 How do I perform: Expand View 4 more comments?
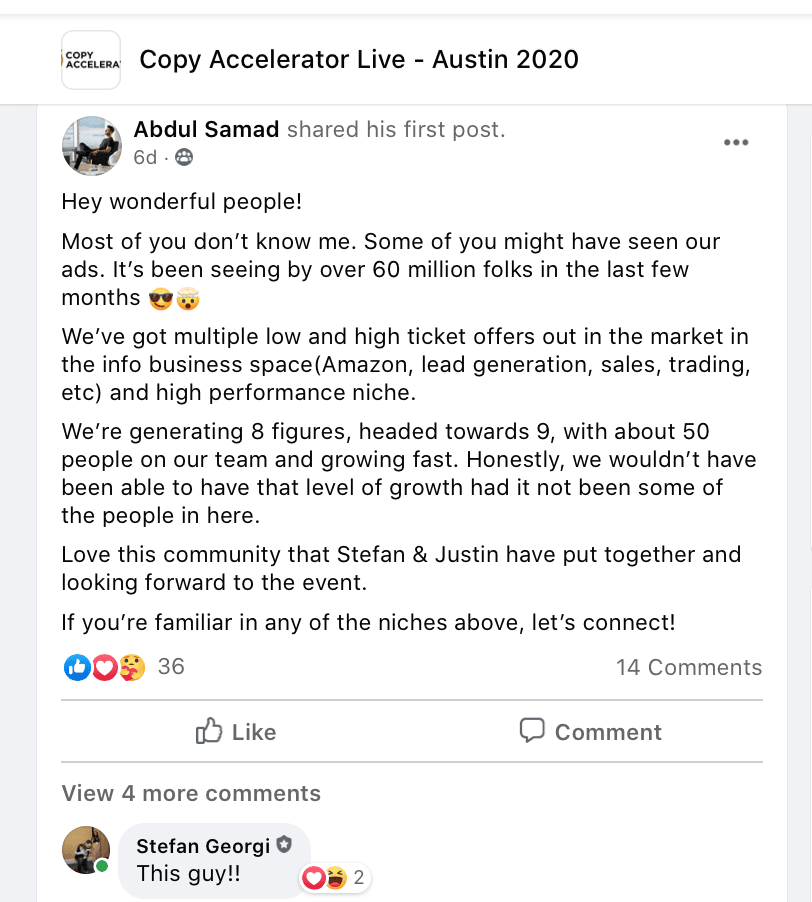click(x=191, y=793)
